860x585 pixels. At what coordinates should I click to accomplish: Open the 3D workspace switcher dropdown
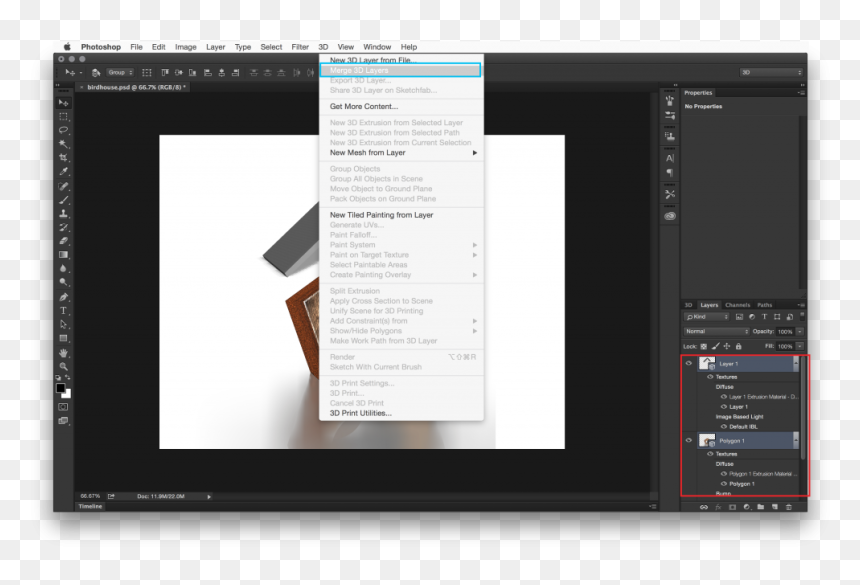[771, 72]
